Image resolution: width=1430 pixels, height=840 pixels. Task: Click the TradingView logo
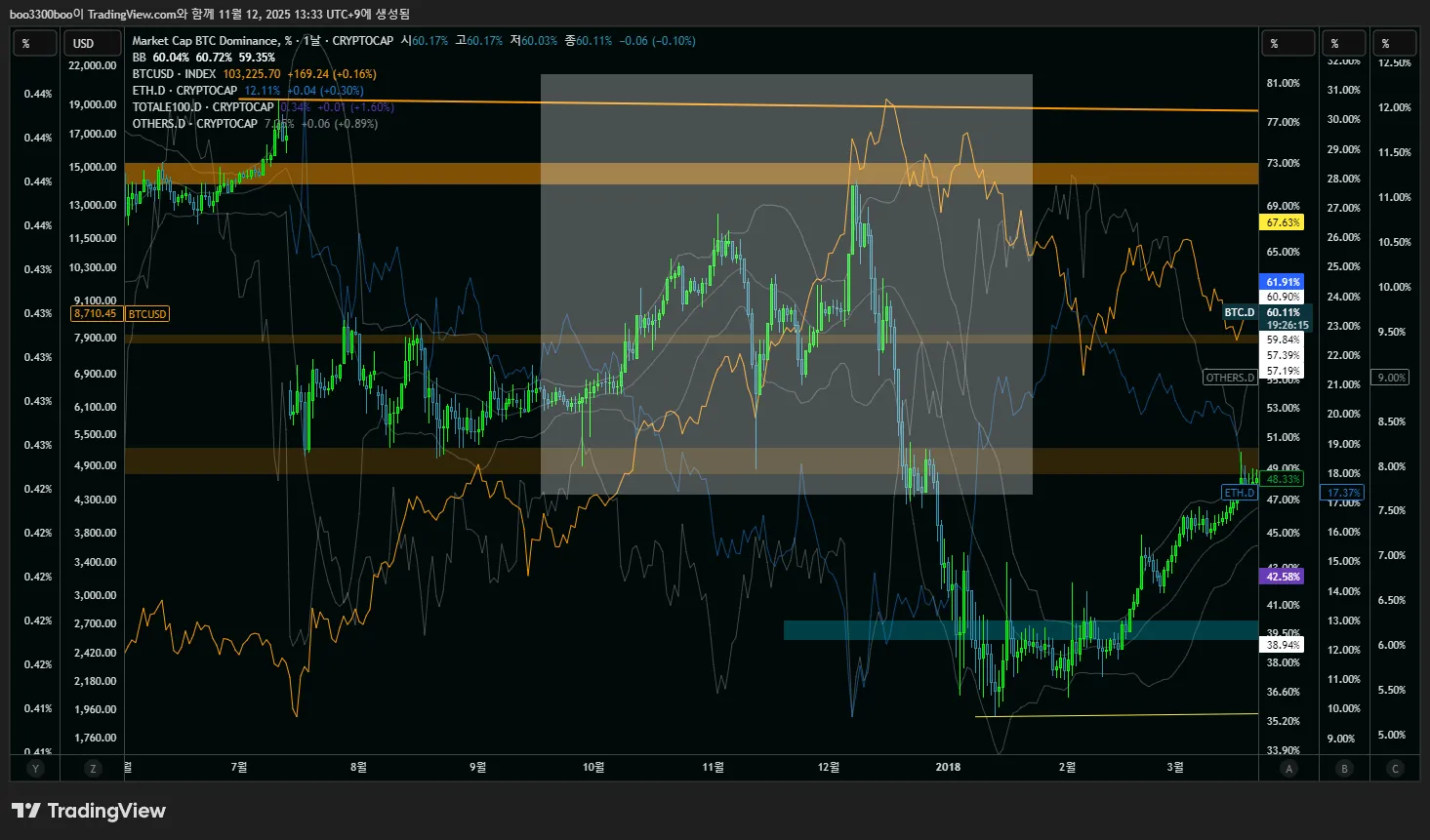(89, 811)
